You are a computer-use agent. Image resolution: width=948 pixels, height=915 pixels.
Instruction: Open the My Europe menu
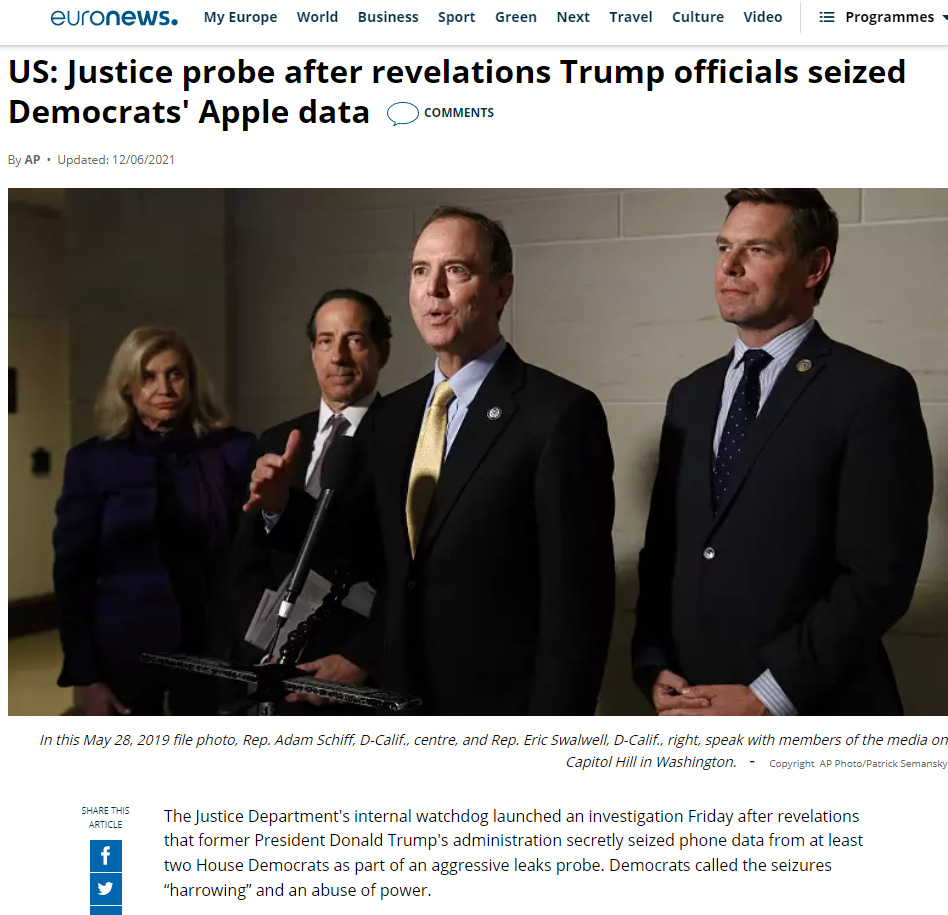coord(241,17)
